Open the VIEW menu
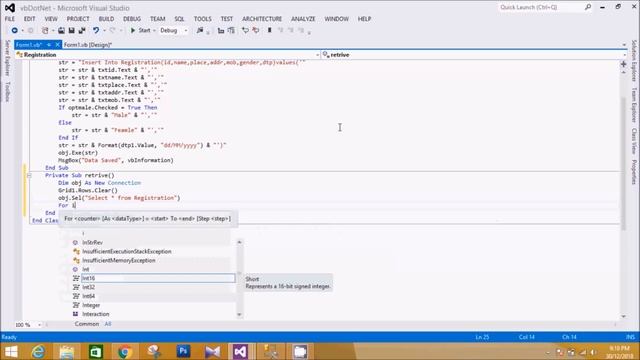Image resolution: width=640 pixels, height=360 pixels. tap(51, 19)
